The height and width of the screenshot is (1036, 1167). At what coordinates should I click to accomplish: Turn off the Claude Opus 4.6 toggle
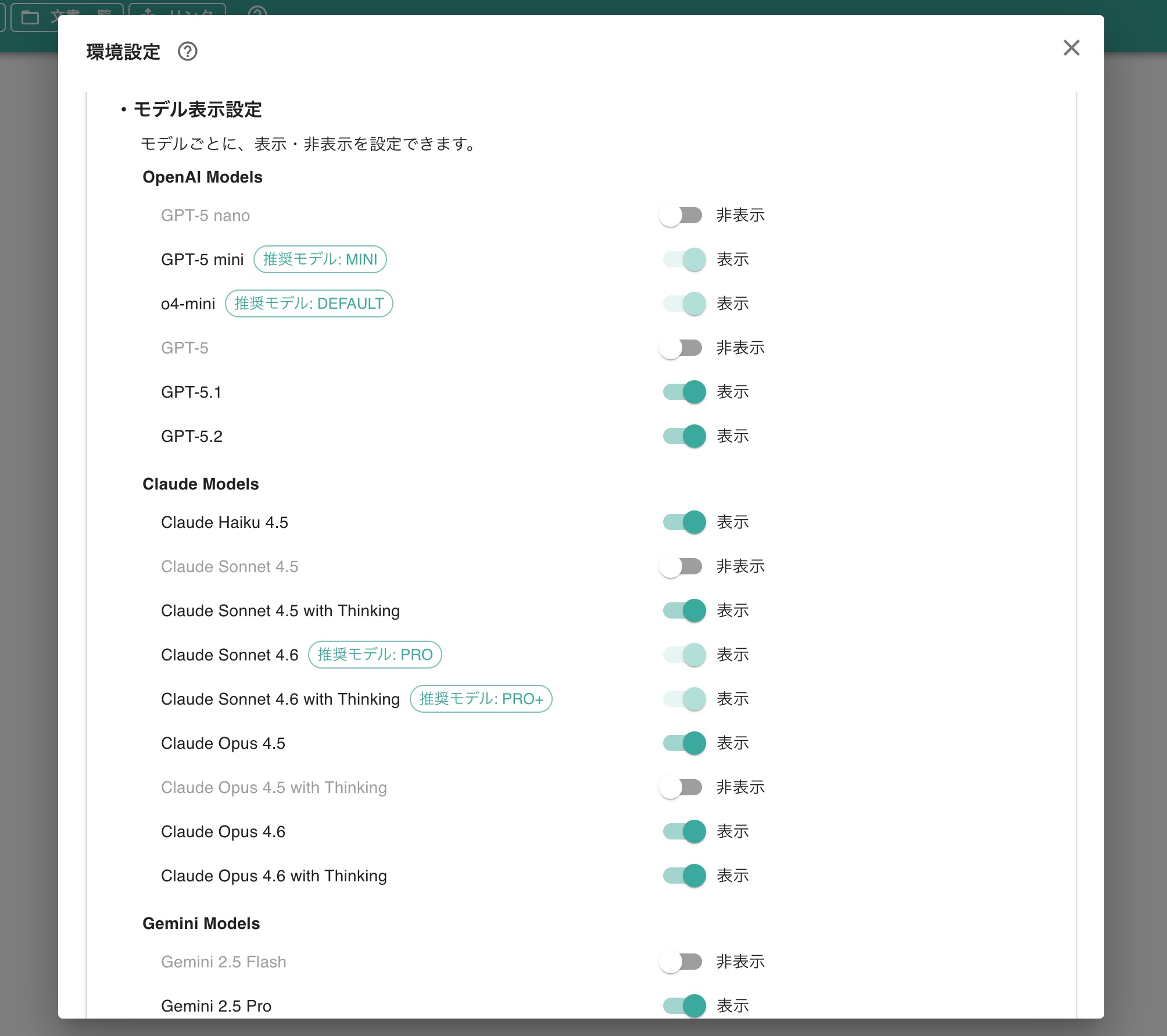tap(685, 832)
